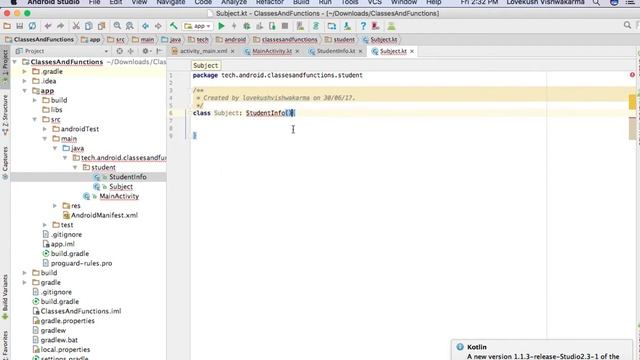
Task: Run the app with the green play icon
Action: click(221, 26)
